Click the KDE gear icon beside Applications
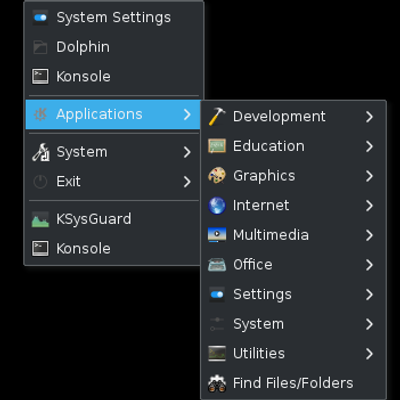The image size is (400, 400). [x=40, y=114]
